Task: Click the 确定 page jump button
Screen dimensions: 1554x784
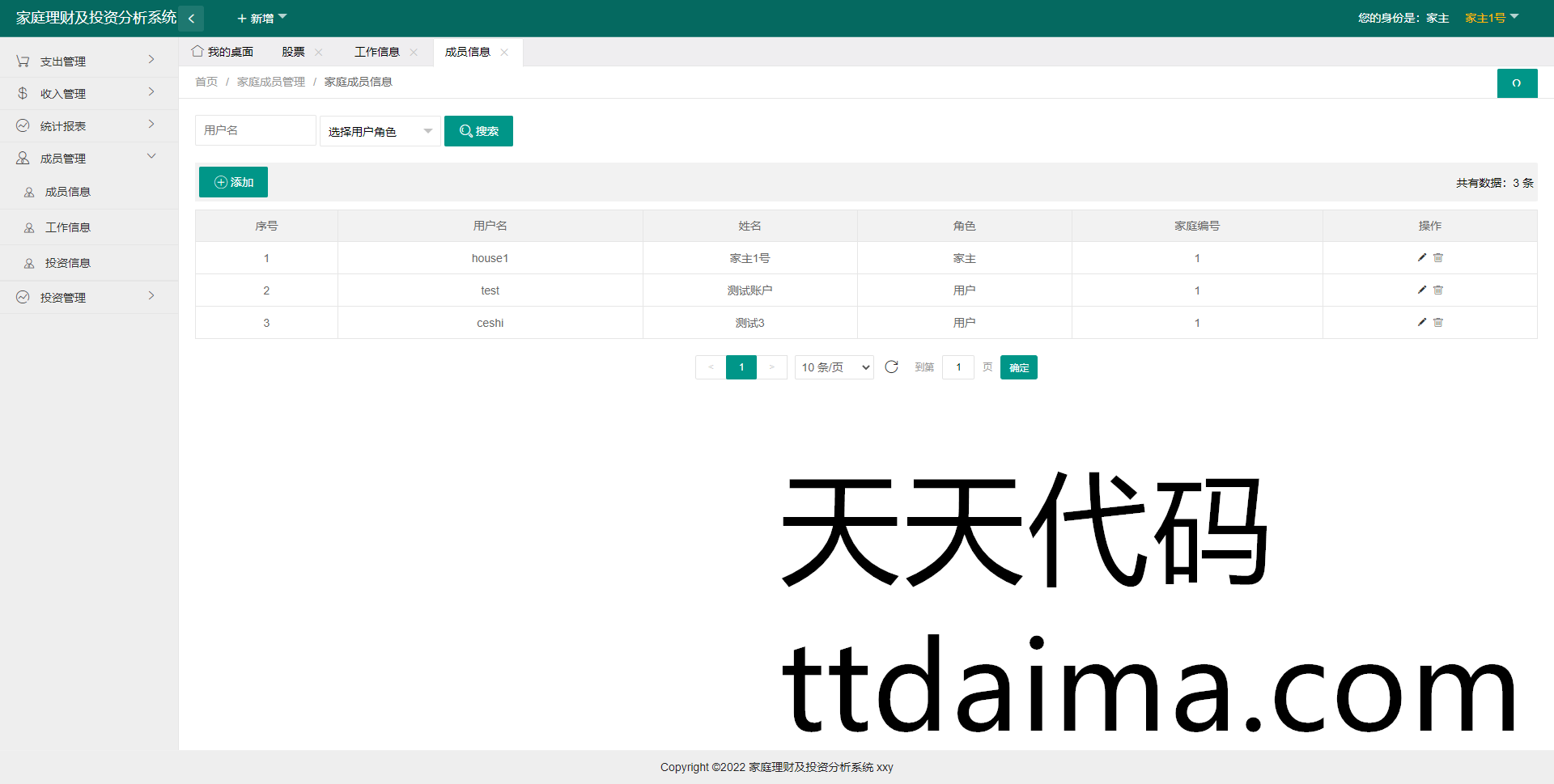Action: (x=1018, y=367)
